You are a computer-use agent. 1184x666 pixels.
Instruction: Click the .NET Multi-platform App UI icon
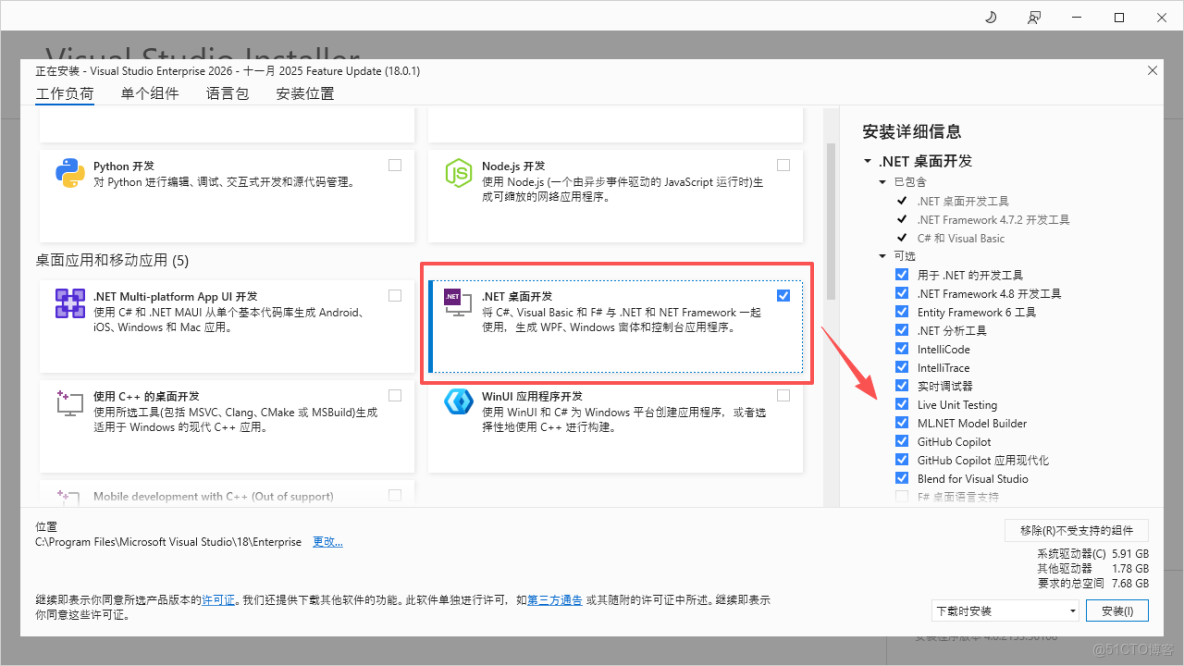[x=70, y=305]
